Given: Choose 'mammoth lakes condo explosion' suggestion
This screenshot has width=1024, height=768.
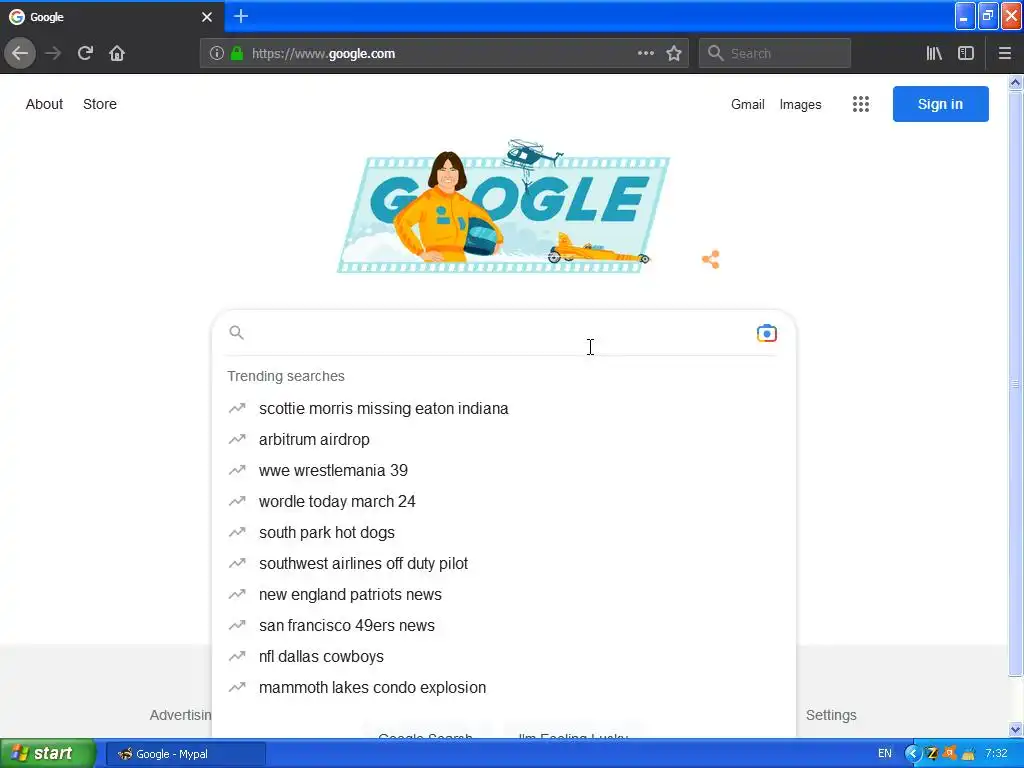Looking at the screenshot, I should point(504,688).
